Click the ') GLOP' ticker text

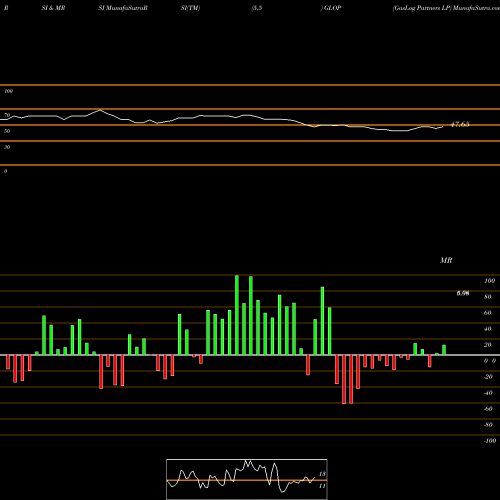pos(331,8)
